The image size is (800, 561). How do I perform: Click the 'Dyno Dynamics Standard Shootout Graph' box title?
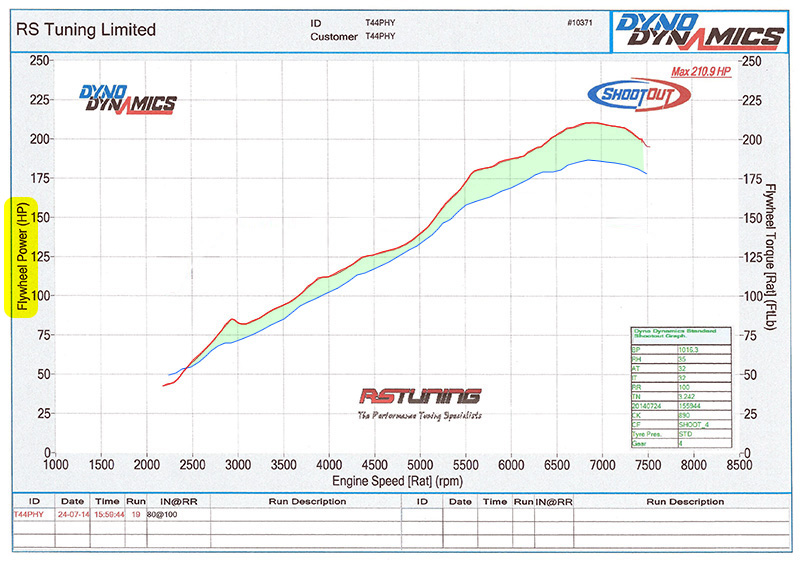[x=674, y=334]
